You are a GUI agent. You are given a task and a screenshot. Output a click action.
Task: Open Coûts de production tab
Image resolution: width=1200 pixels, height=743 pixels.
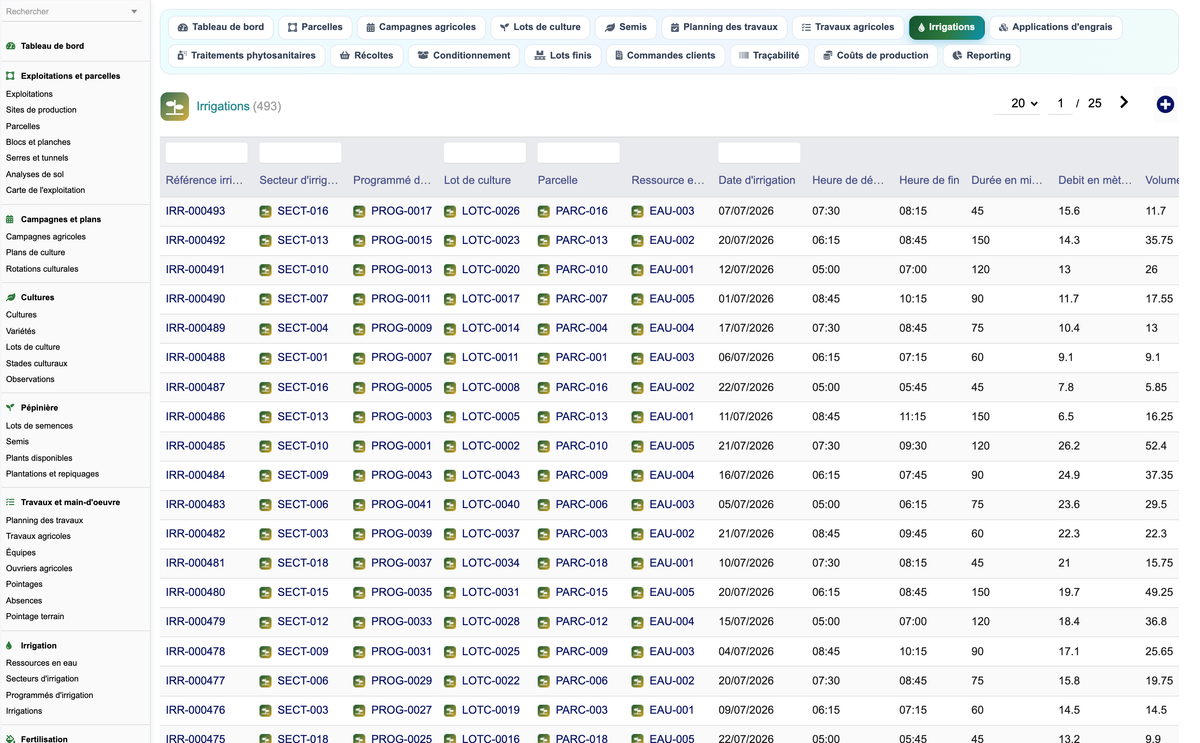pos(876,55)
